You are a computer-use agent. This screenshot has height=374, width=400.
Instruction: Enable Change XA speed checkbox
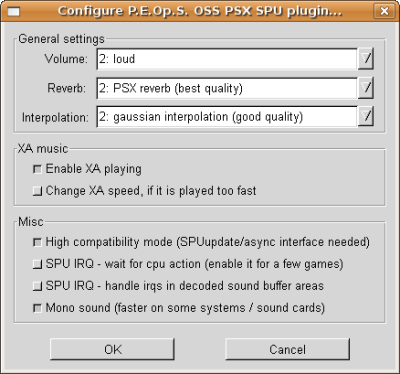[x=37, y=191]
